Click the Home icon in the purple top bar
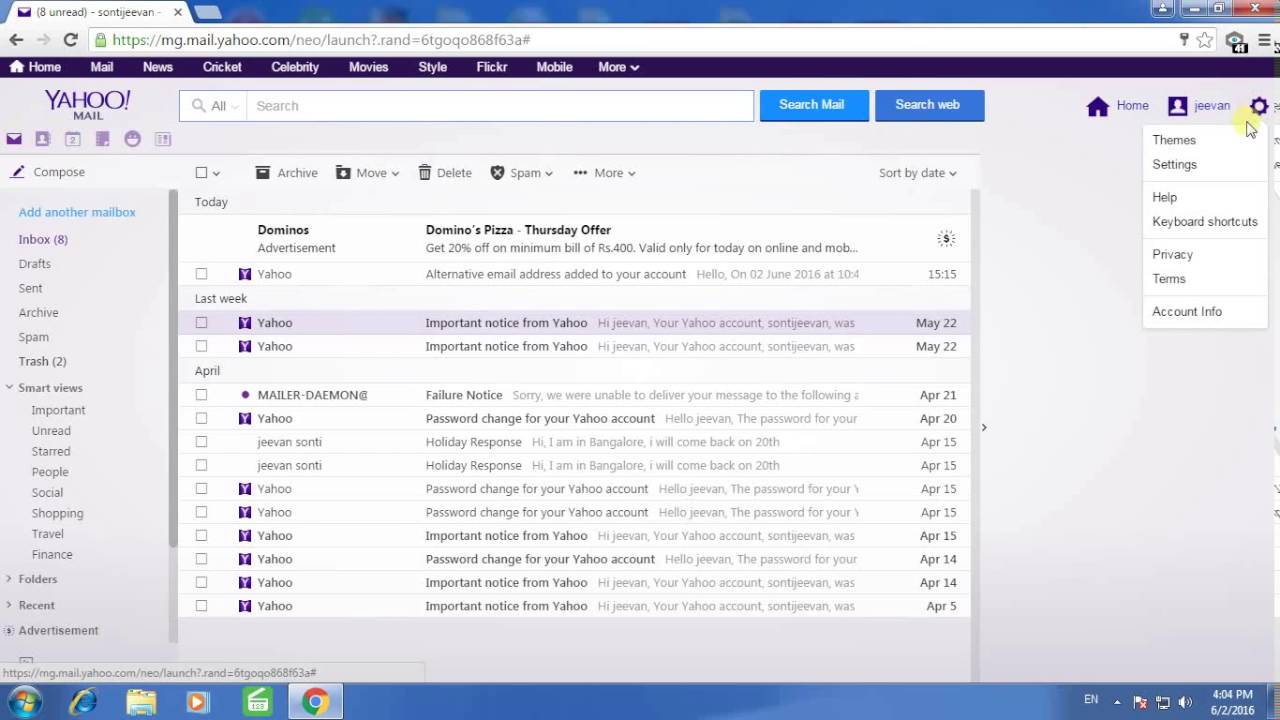The width and height of the screenshot is (1280, 720). coord(16,67)
